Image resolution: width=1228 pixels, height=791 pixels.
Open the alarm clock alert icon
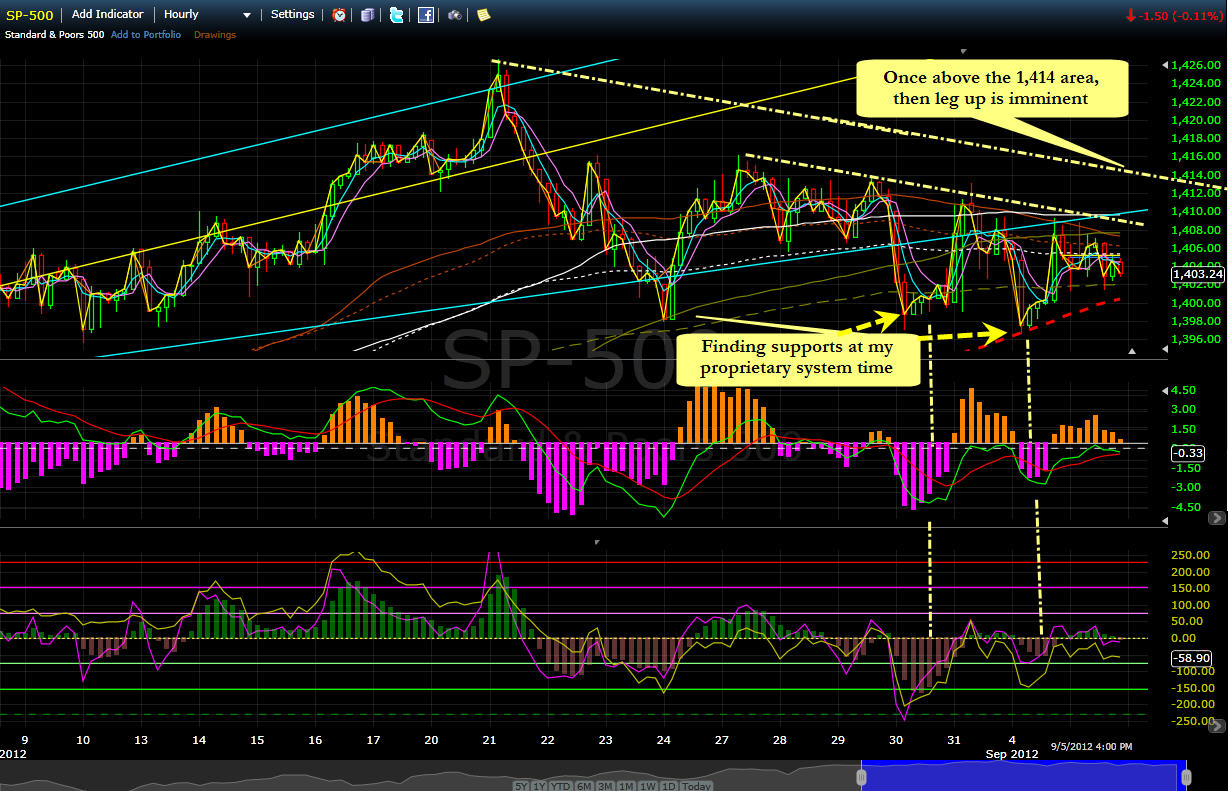339,15
